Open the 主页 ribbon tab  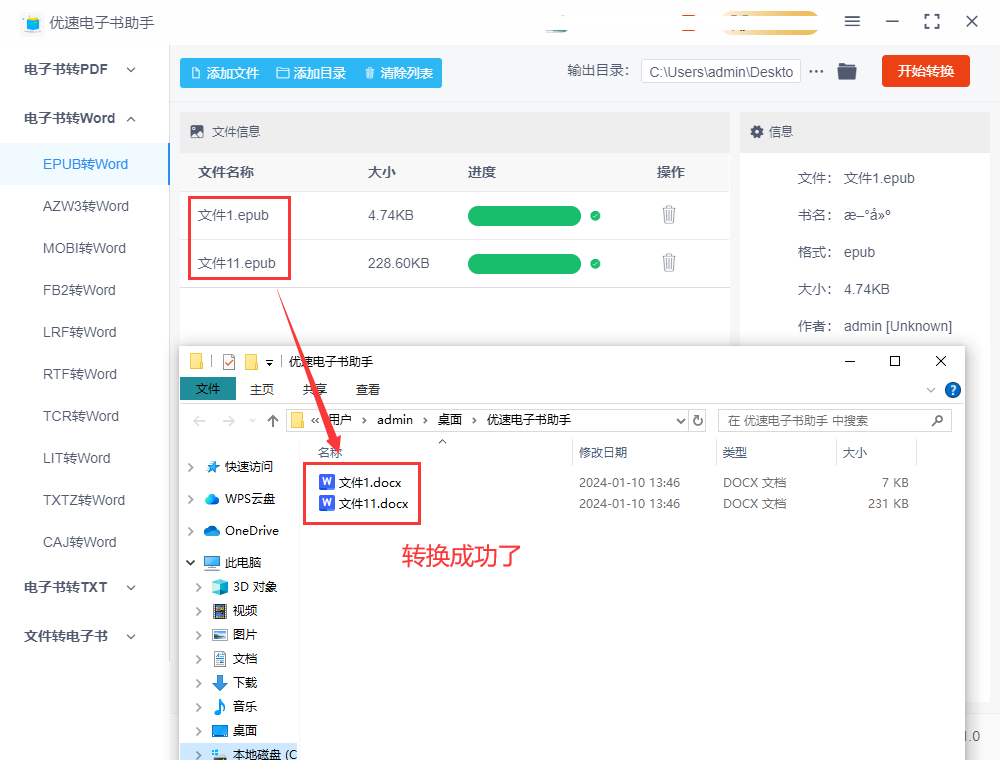coord(261,390)
